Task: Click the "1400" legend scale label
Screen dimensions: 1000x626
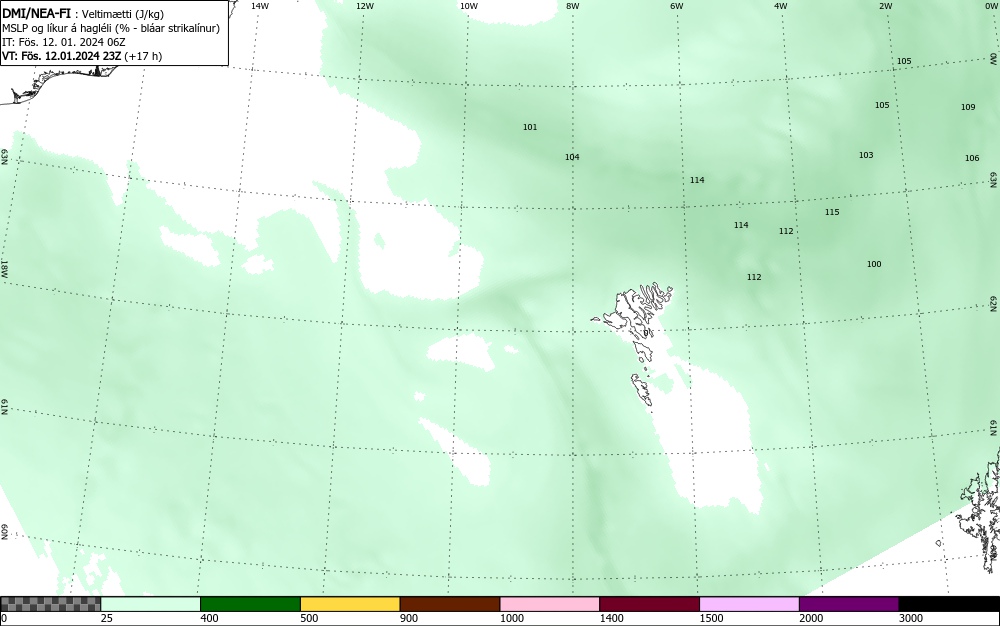Action: tap(612, 618)
